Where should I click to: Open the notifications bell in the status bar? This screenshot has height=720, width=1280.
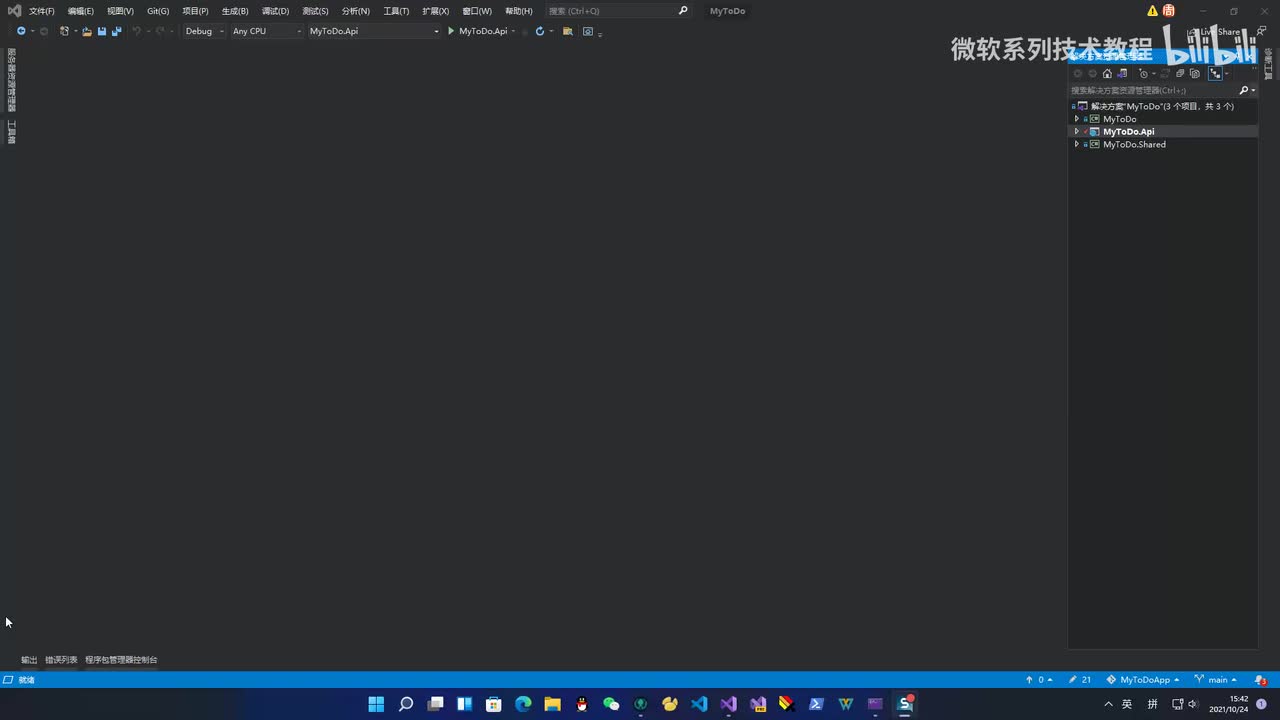coord(1260,680)
